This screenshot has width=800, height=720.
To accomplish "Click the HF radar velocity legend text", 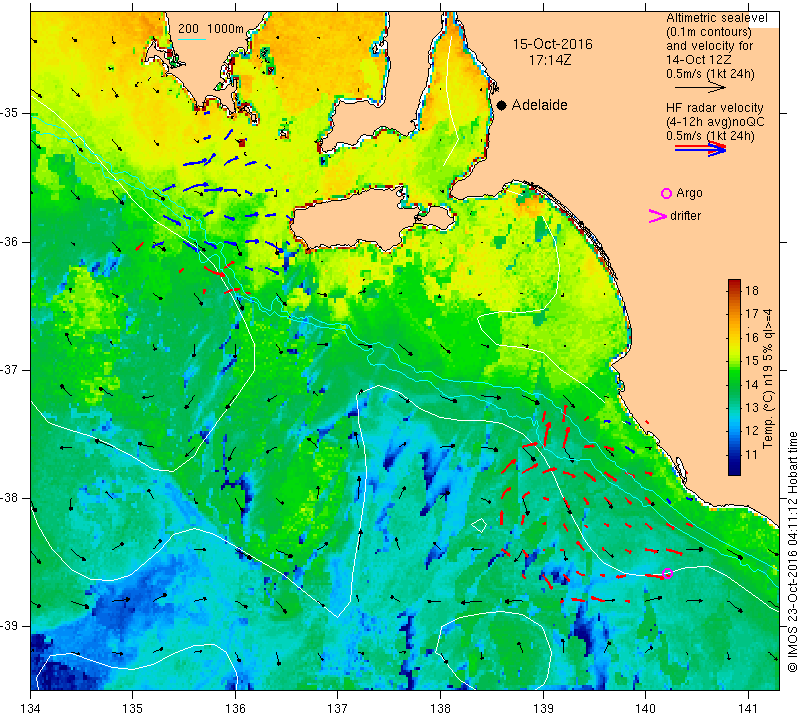I will pos(714,108).
